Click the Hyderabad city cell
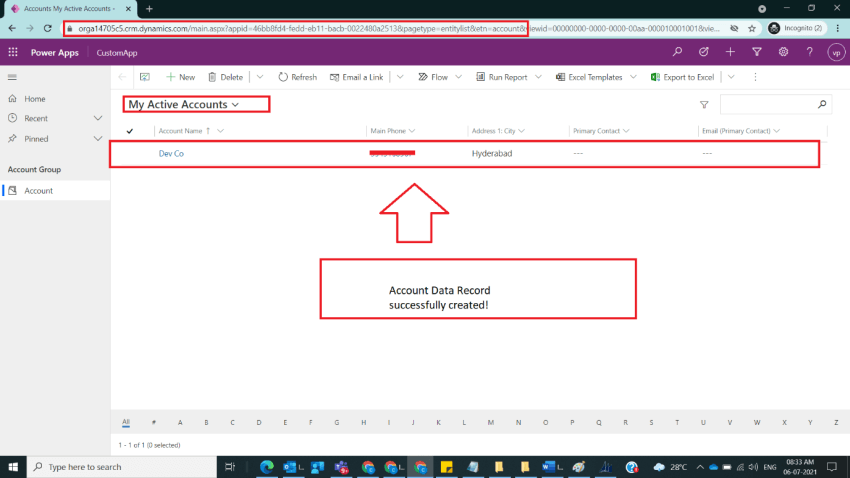850x478 pixels. tap(492, 153)
